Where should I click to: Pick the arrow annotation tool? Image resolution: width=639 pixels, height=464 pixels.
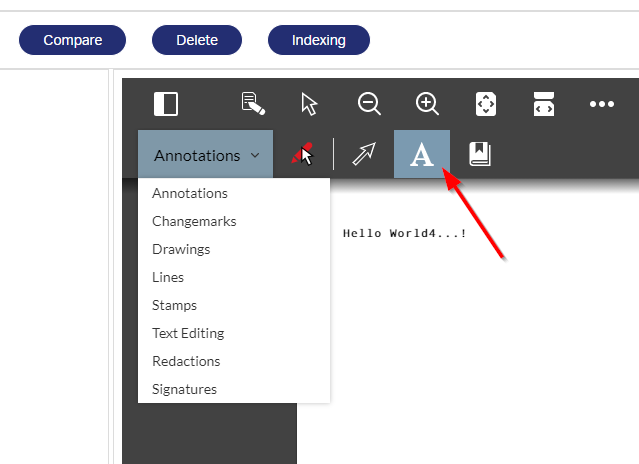click(x=363, y=155)
